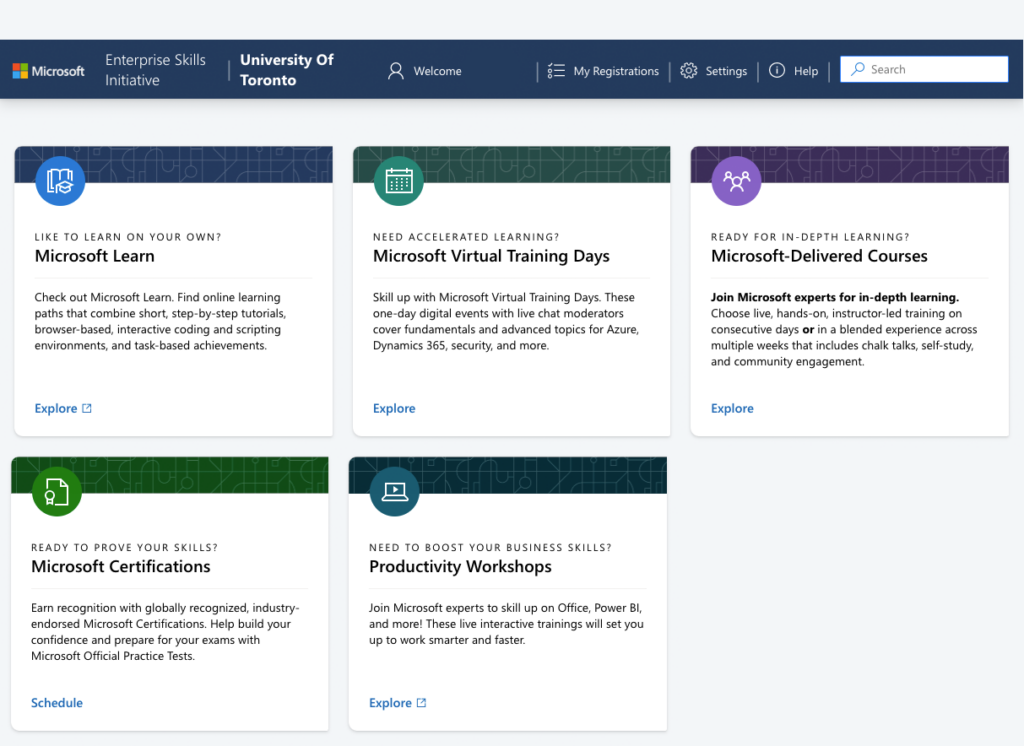The height and width of the screenshot is (746, 1024).
Task: Click the Help info circle icon
Action: pos(776,71)
